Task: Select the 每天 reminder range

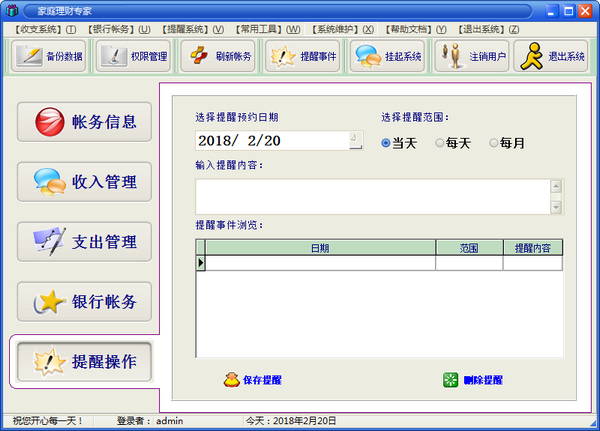Action: (x=440, y=144)
